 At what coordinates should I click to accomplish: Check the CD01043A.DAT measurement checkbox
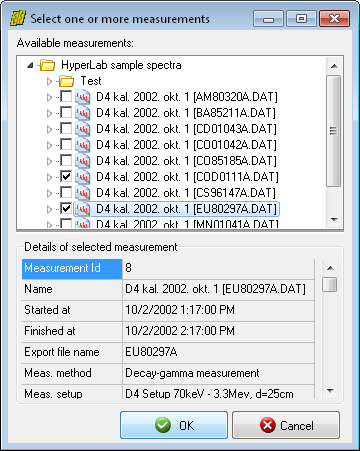pos(66,129)
